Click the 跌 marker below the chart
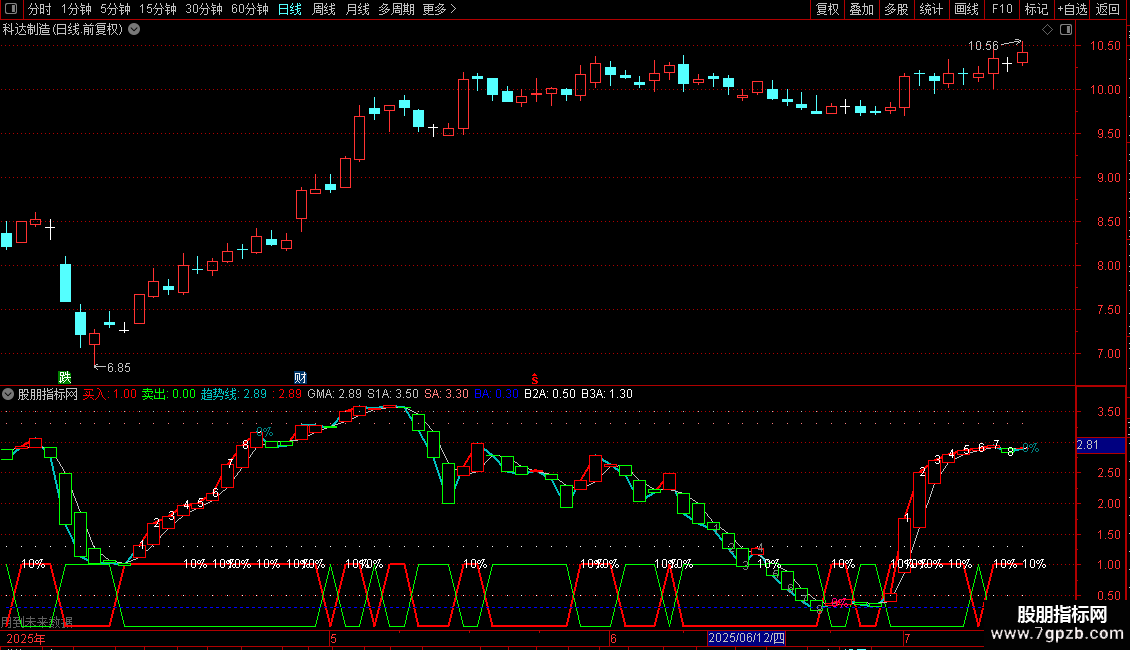The width and height of the screenshot is (1130, 650). 65,377
